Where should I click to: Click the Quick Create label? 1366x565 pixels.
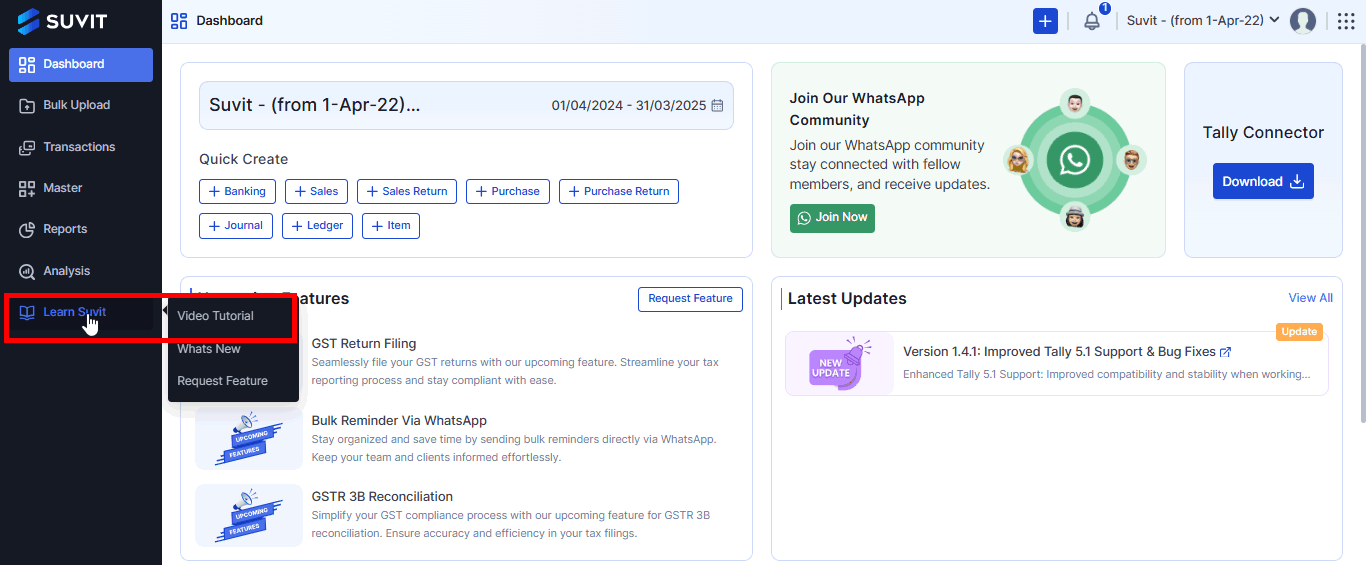(x=243, y=159)
